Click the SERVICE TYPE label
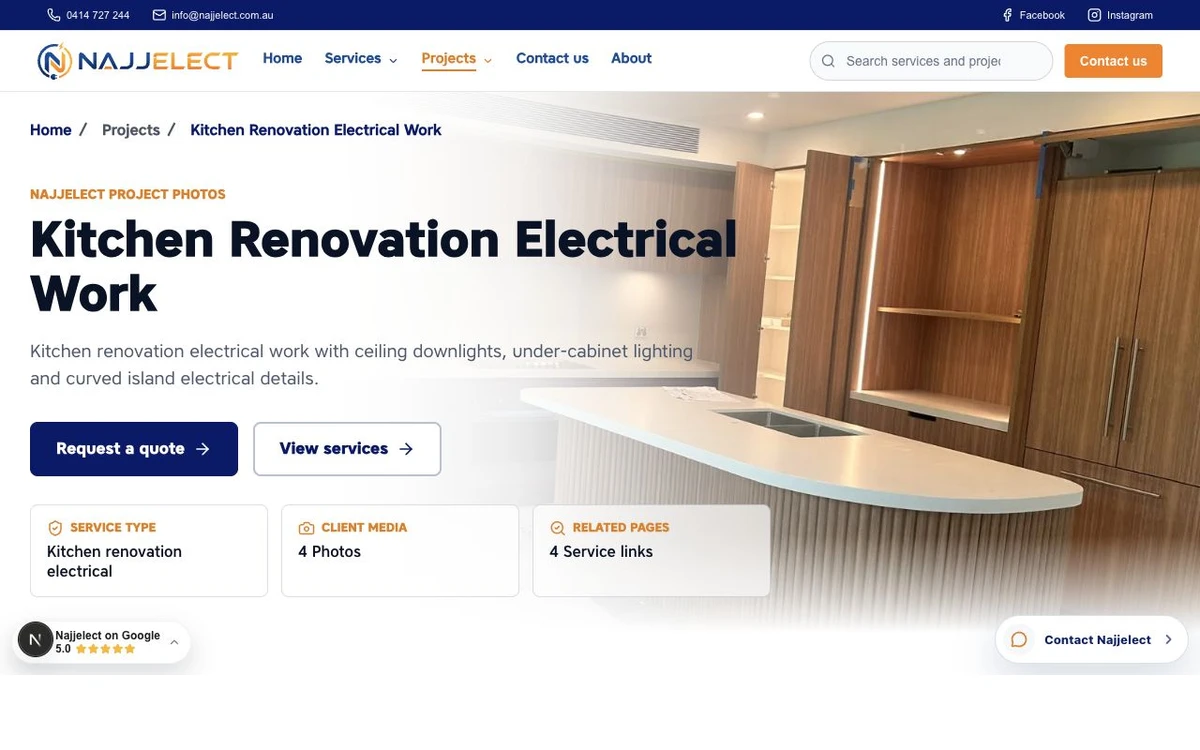 pyautogui.click(x=113, y=527)
